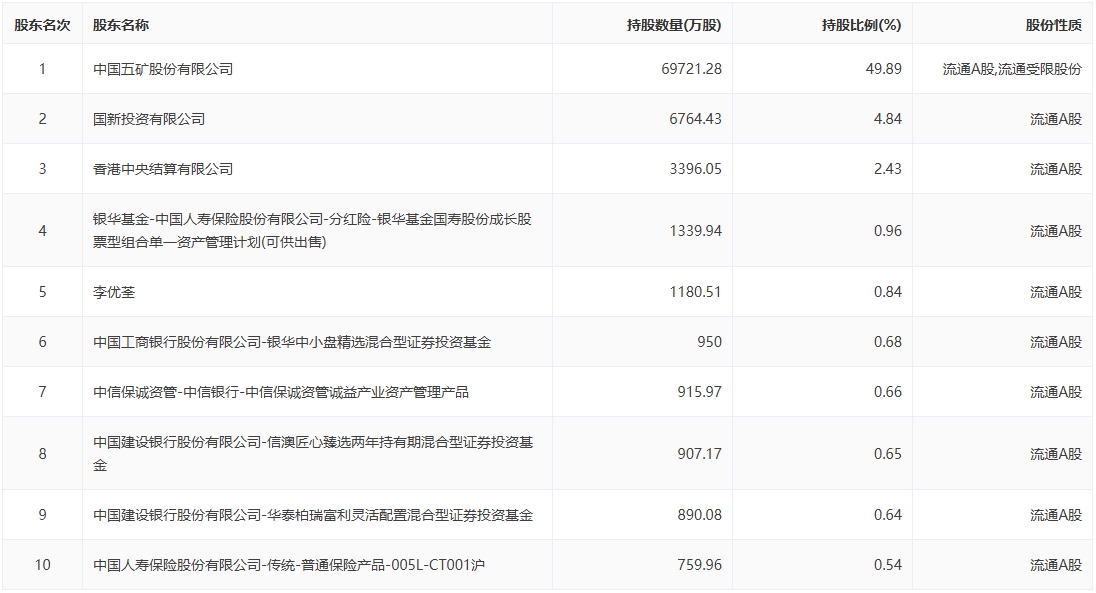The width and height of the screenshot is (1096, 593).
Task: Sort by 持股数量(万股) column header
Action: (674, 25)
